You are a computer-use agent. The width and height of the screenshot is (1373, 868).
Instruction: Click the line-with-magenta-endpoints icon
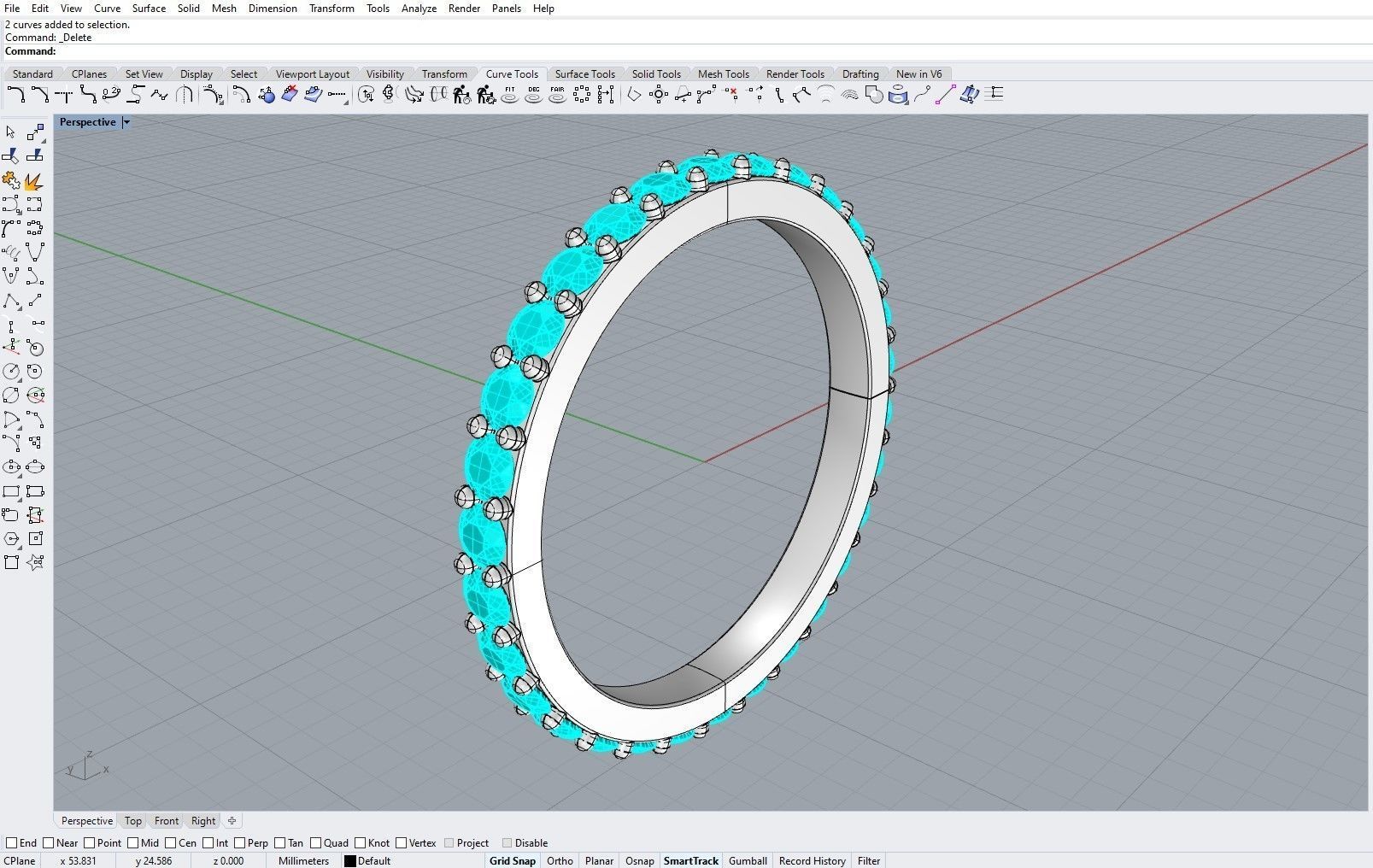coord(944,94)
